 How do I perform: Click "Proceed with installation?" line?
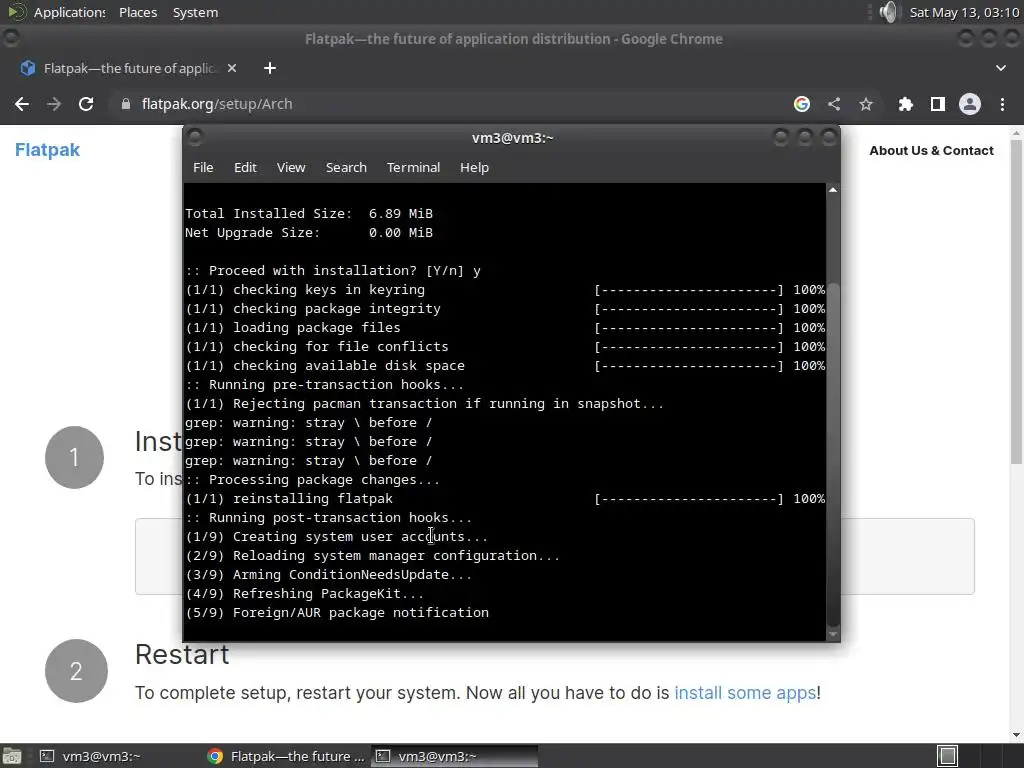click(333, 270)
